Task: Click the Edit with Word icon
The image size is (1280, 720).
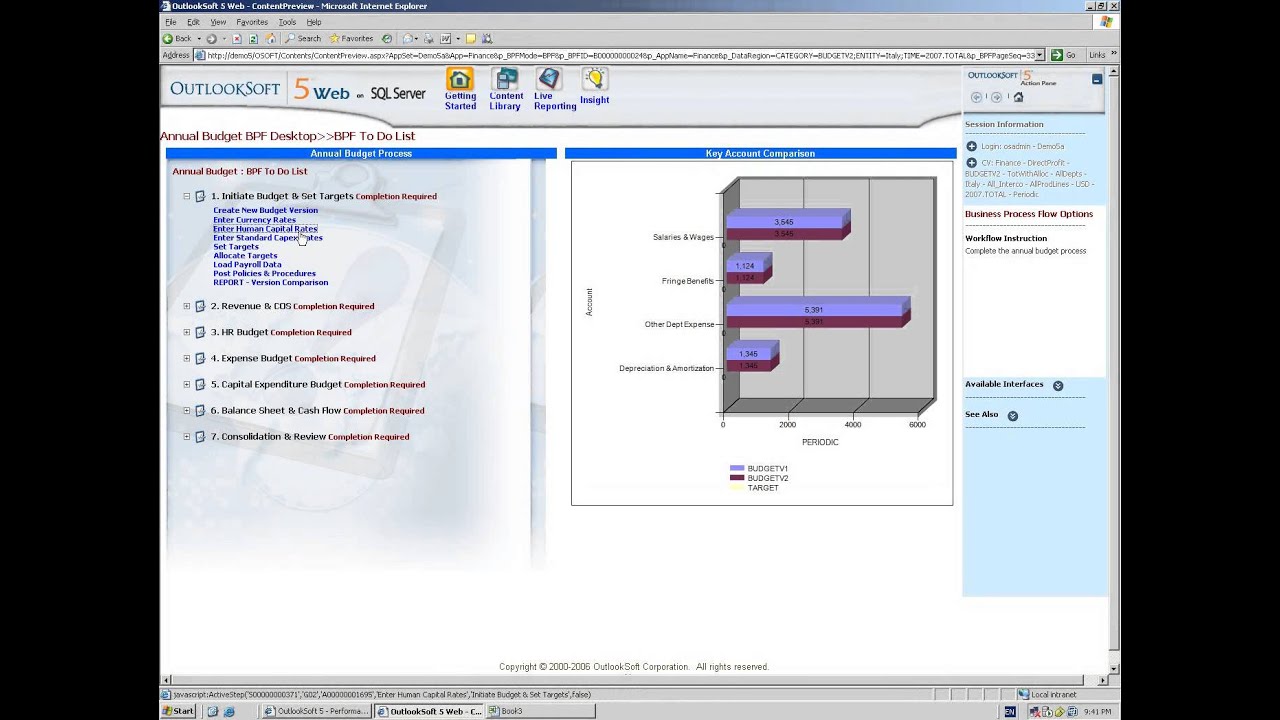Action: tap(446, 39)
